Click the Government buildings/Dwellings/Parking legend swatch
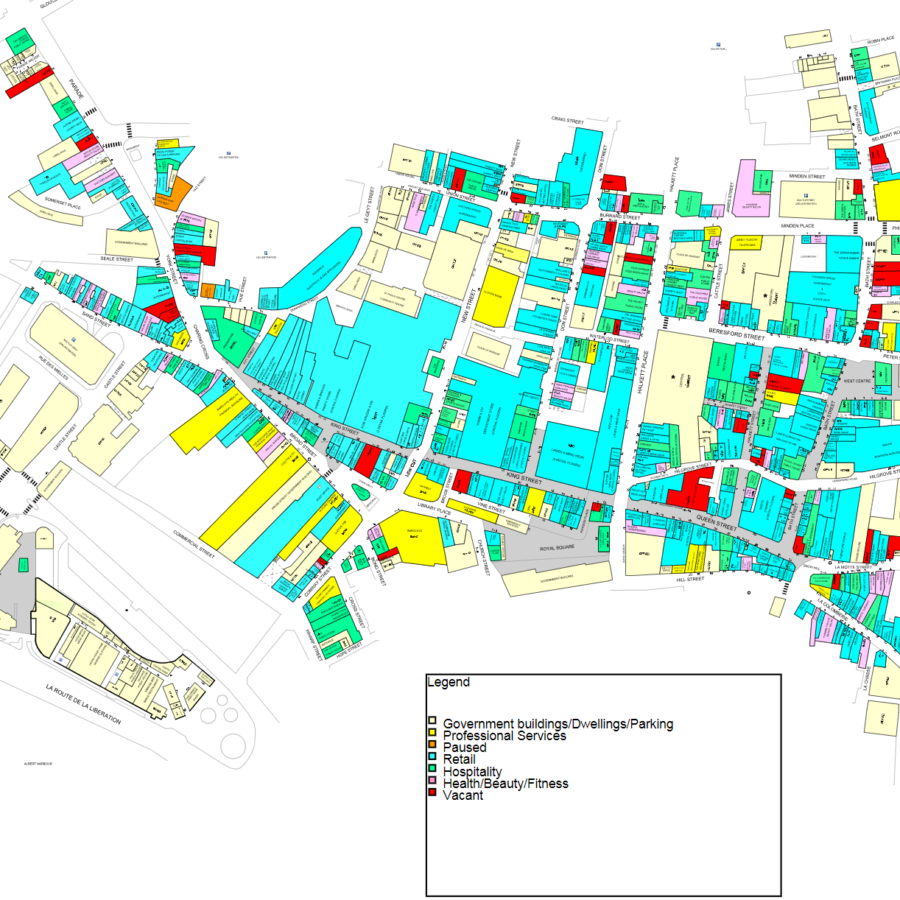This screenshot has width=900, height=900. pyautogui.click(x=432, y=721)
